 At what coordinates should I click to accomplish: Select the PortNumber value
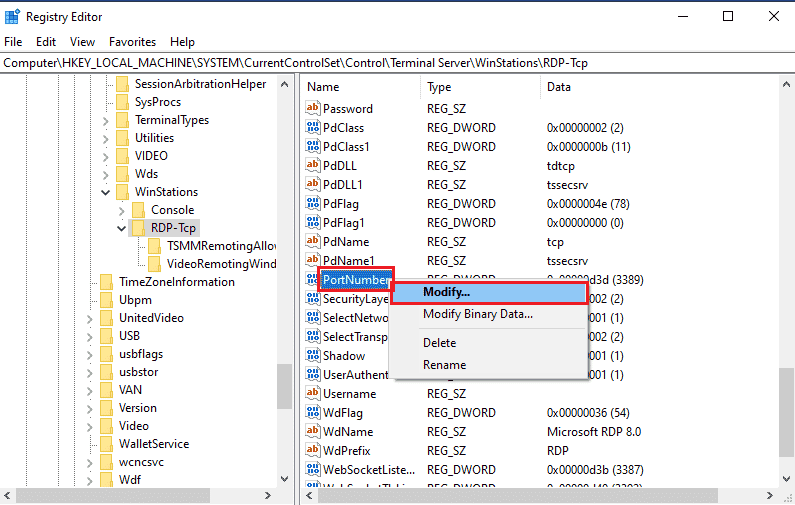(x=356, y=279)
